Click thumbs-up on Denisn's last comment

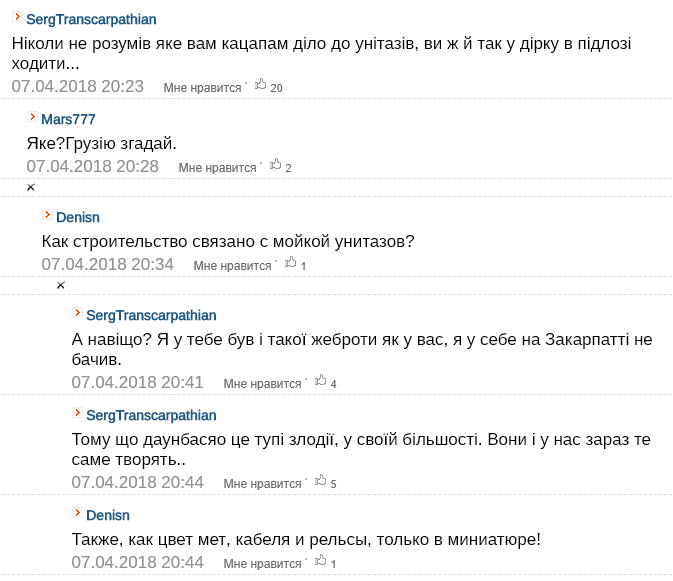(321, 561)
